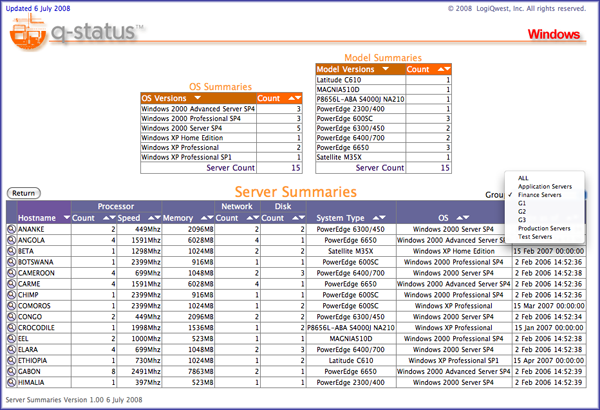The height and width of the screenshot is (410, 600).
Task: Open details magnifier for CONGO
Action: pos(12,317)
